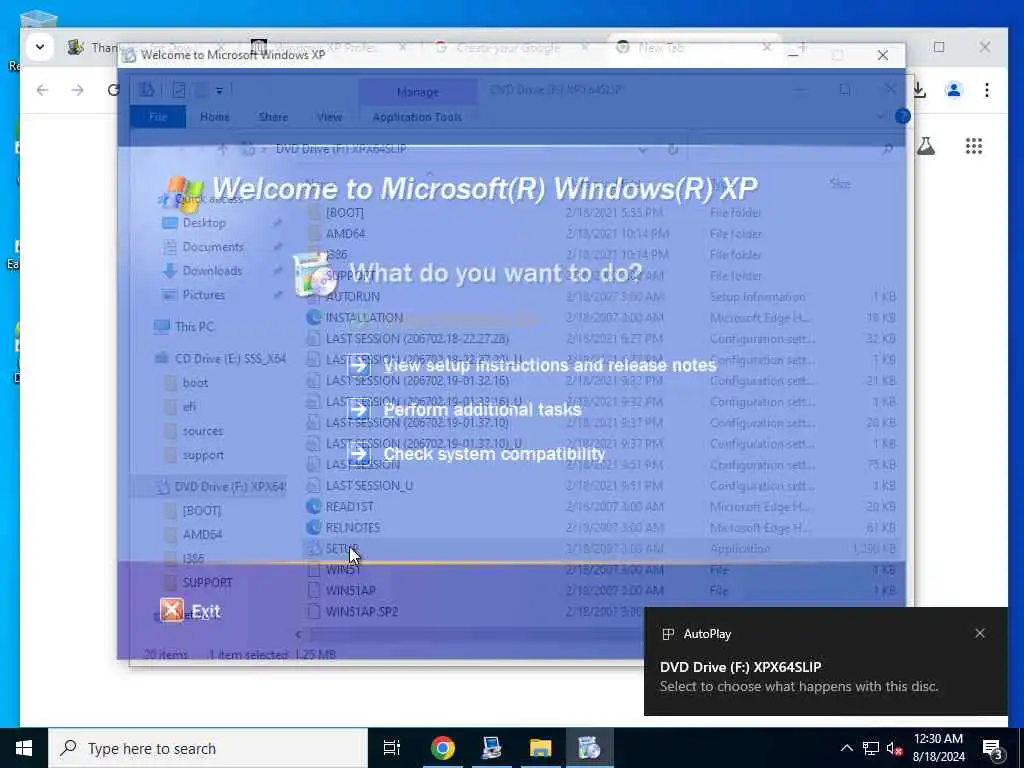This screenshot has height=768, width=1024.
Task: Click the Windows XP setup icon on taskbar
Action: [589, 748]
